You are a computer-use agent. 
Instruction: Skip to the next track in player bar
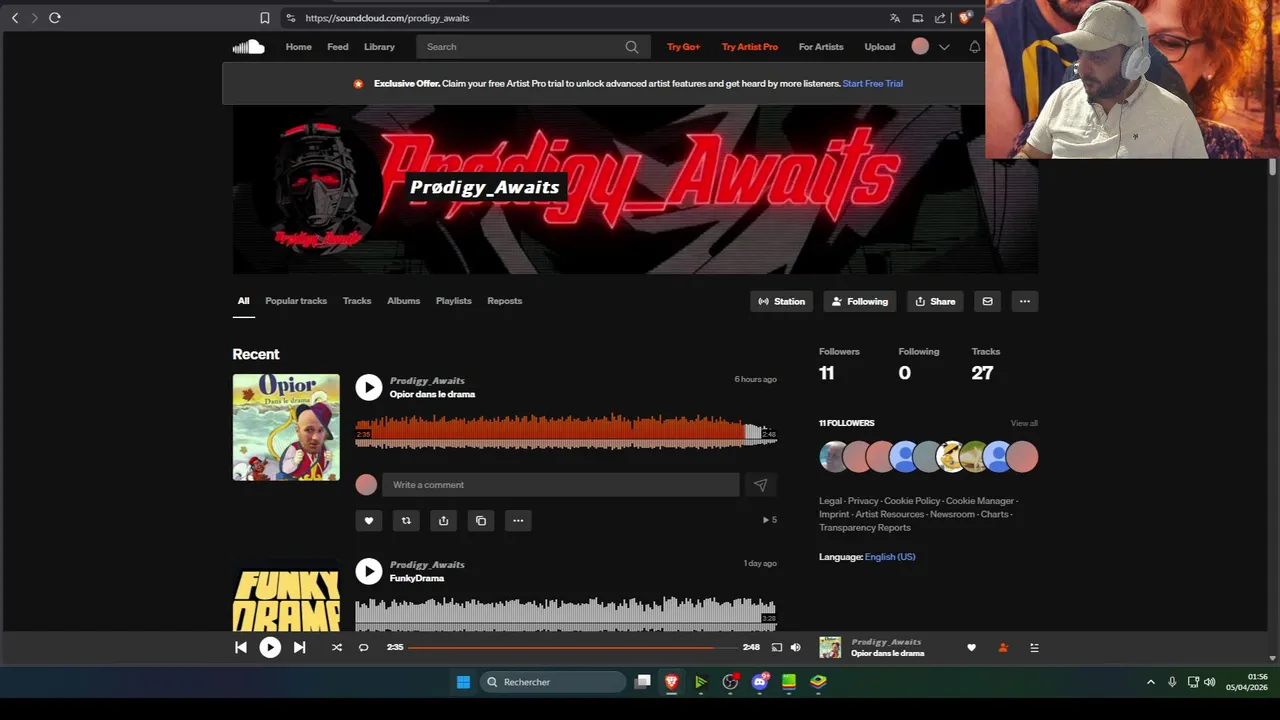pyautogui.click(x=299, y=647)
